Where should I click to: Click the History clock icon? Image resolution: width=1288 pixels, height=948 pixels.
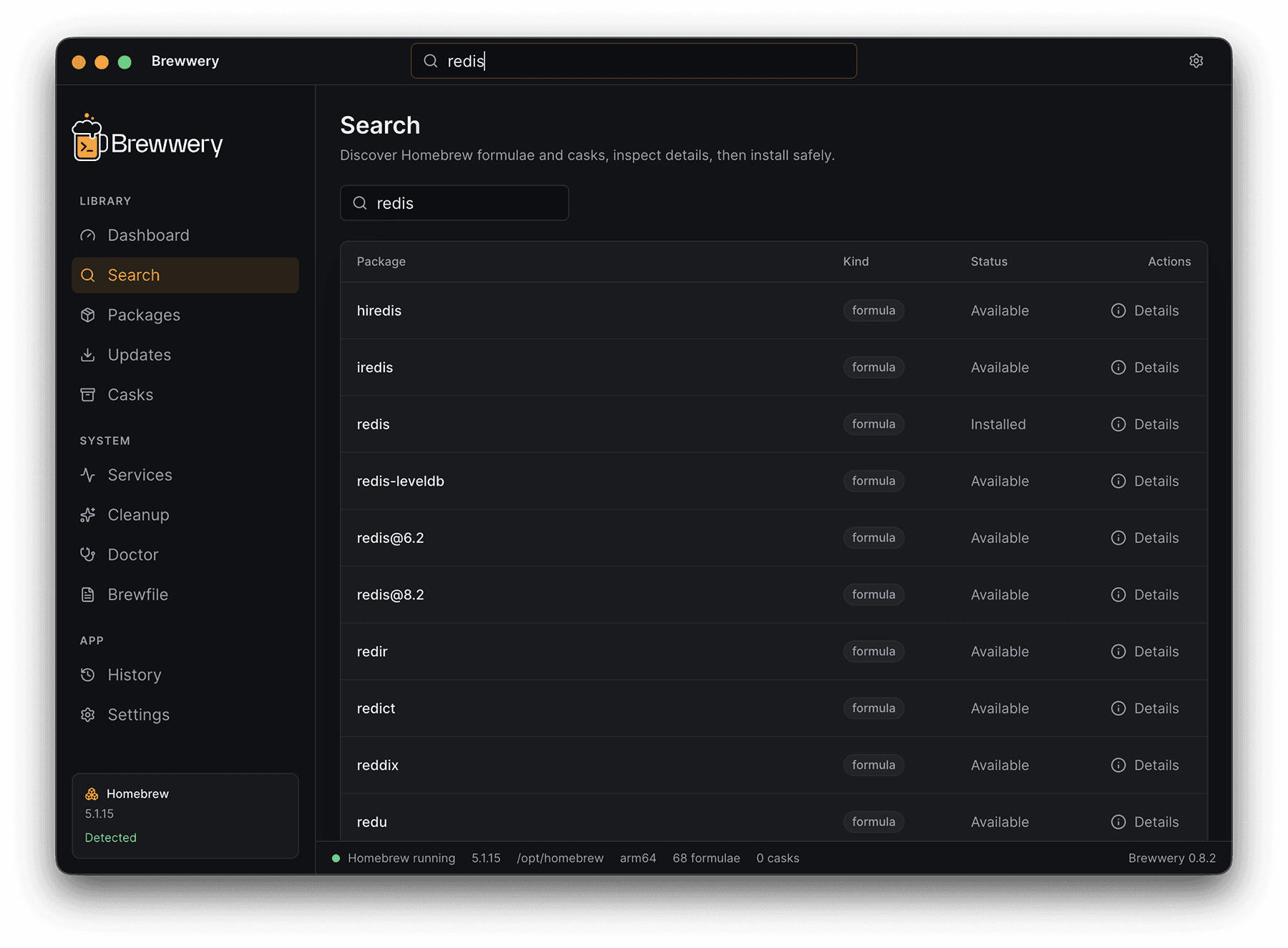pyautogui.click(x=88, y=675)
